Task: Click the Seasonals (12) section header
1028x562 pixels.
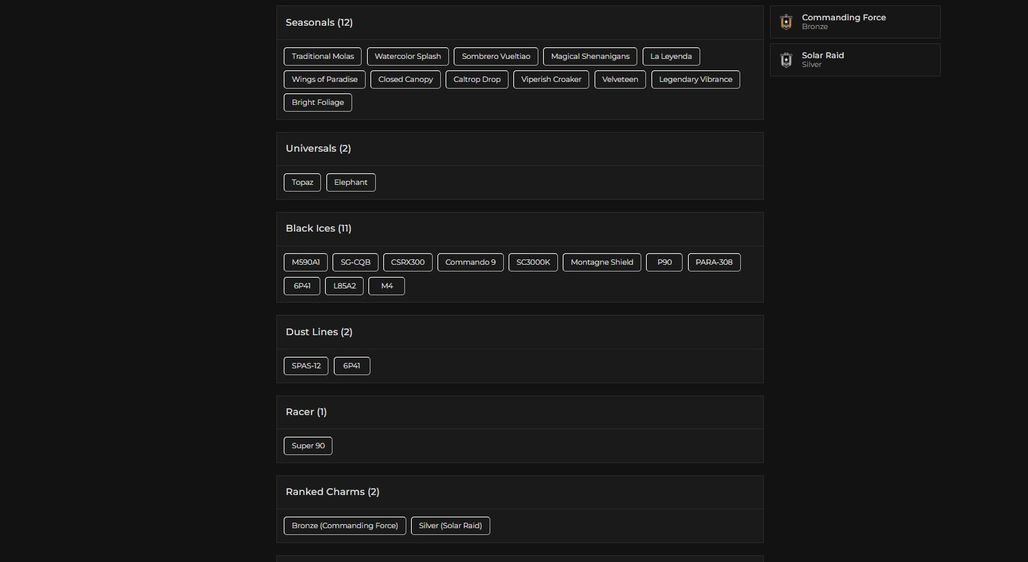Action: pyautogui.click(x=319, y=23)
